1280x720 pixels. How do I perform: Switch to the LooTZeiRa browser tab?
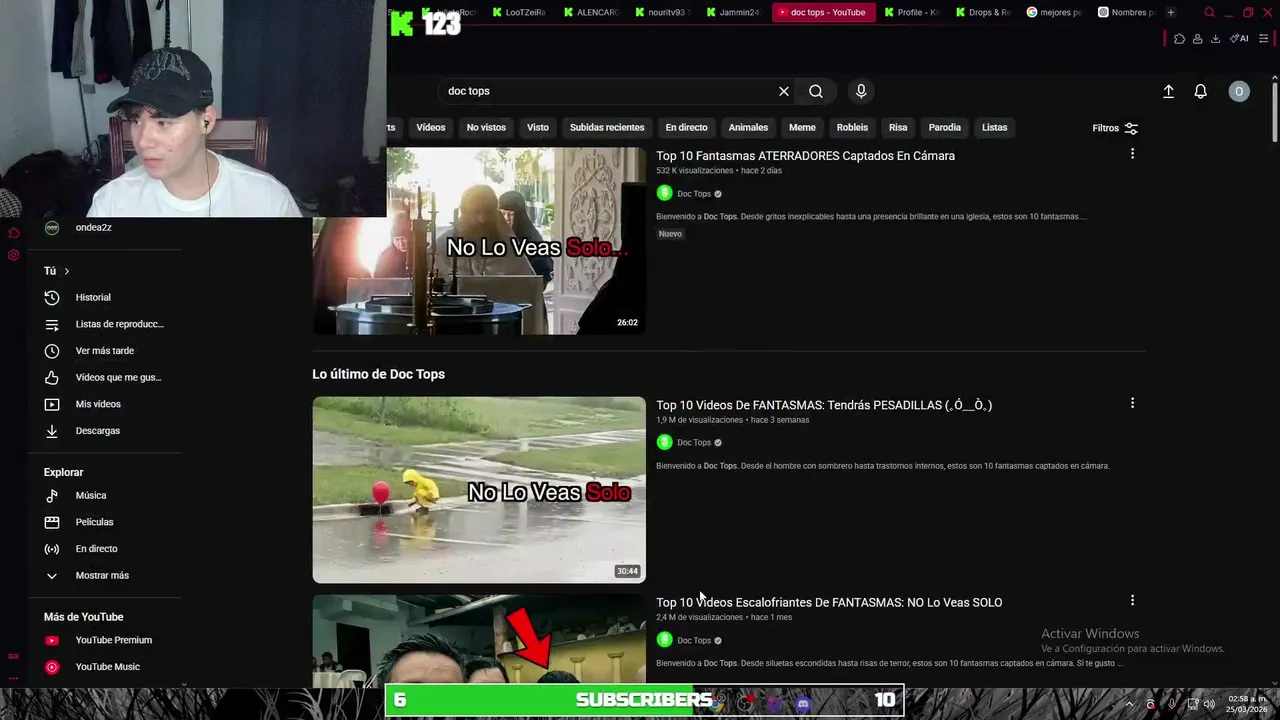tap(518, 12)
